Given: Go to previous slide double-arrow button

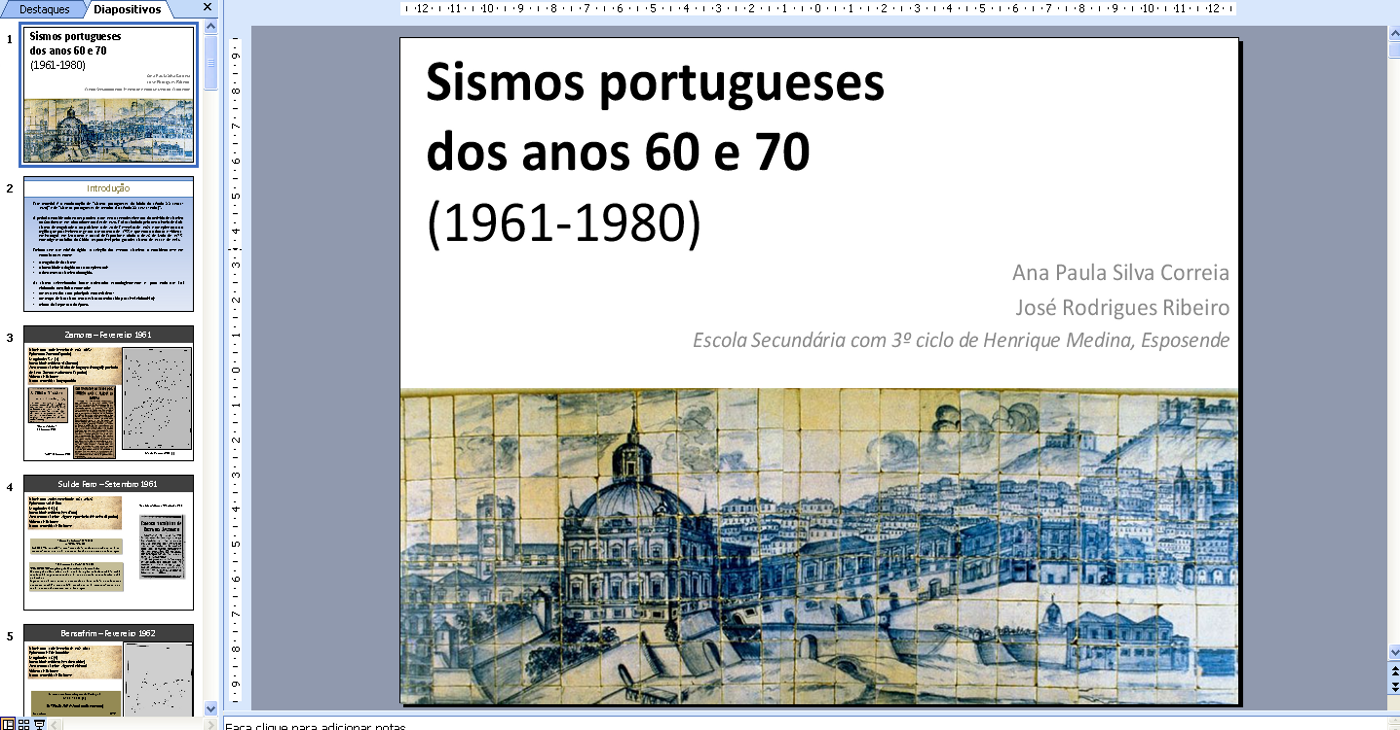Looking at the screenshot, I should pyautogui.click(x=1394, y=671).
